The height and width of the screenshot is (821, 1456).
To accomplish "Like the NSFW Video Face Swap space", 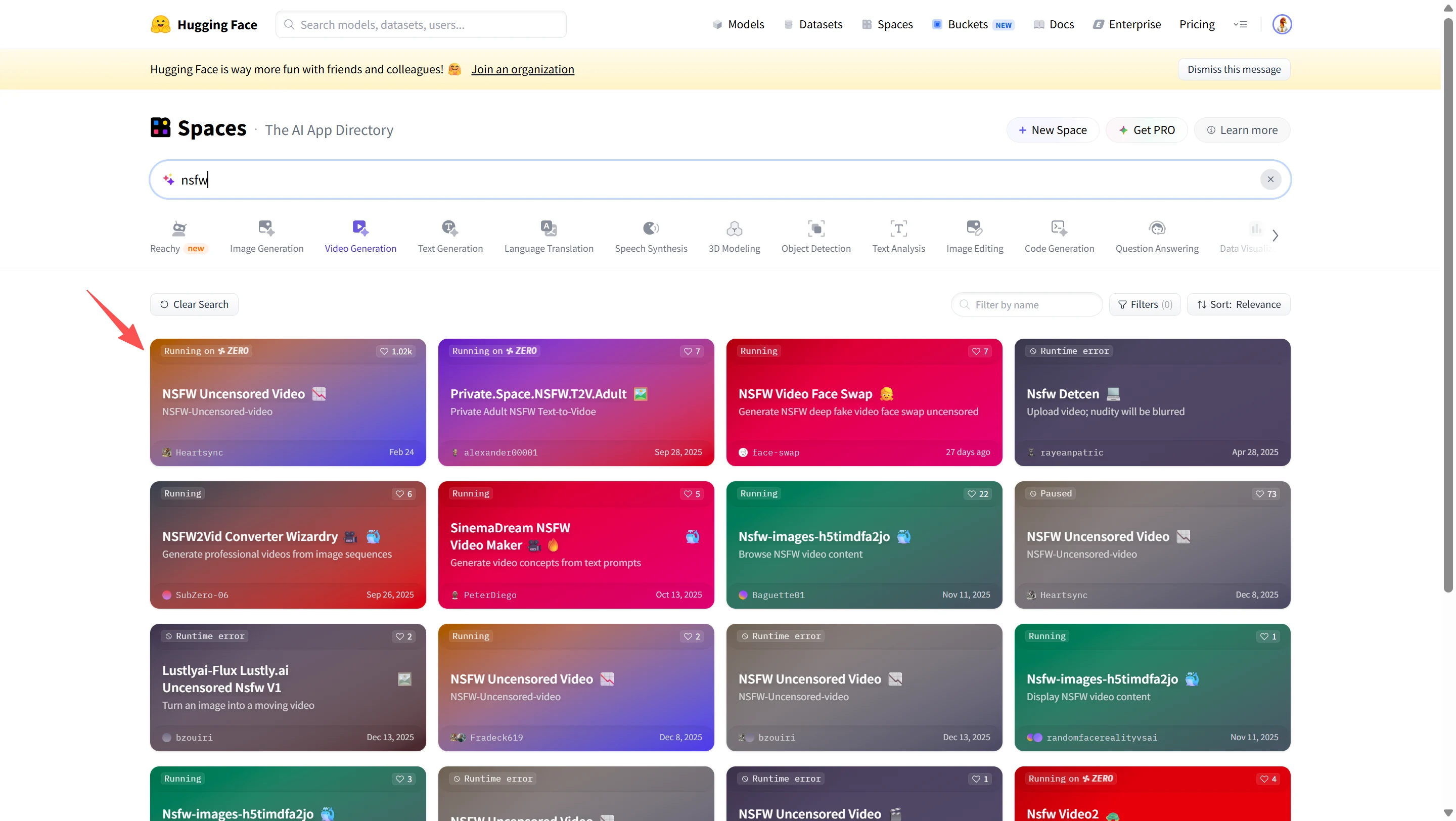I will pyautogui.click(x=980, y=351).
